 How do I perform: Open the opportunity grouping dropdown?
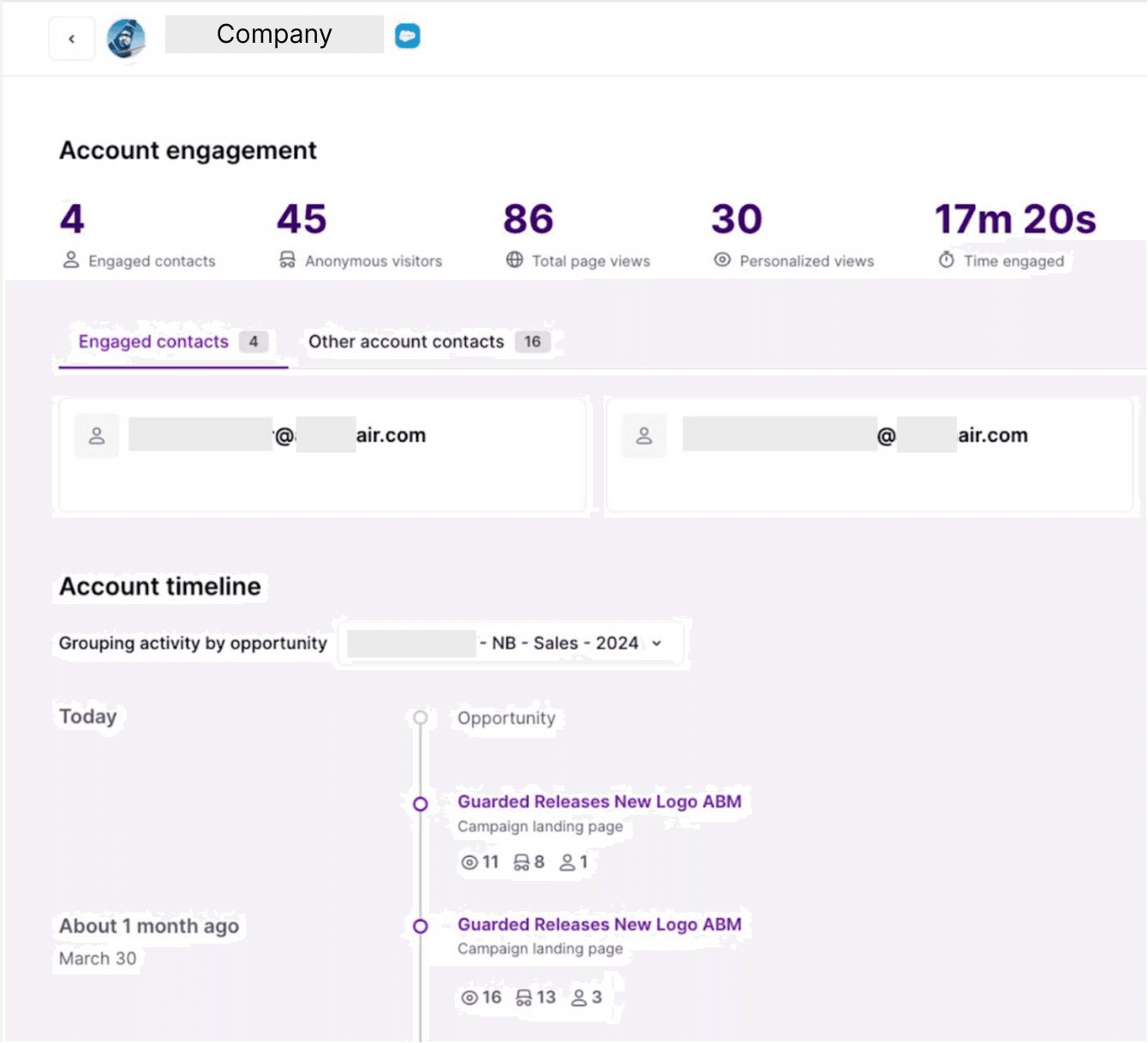(x=510, y=643)
